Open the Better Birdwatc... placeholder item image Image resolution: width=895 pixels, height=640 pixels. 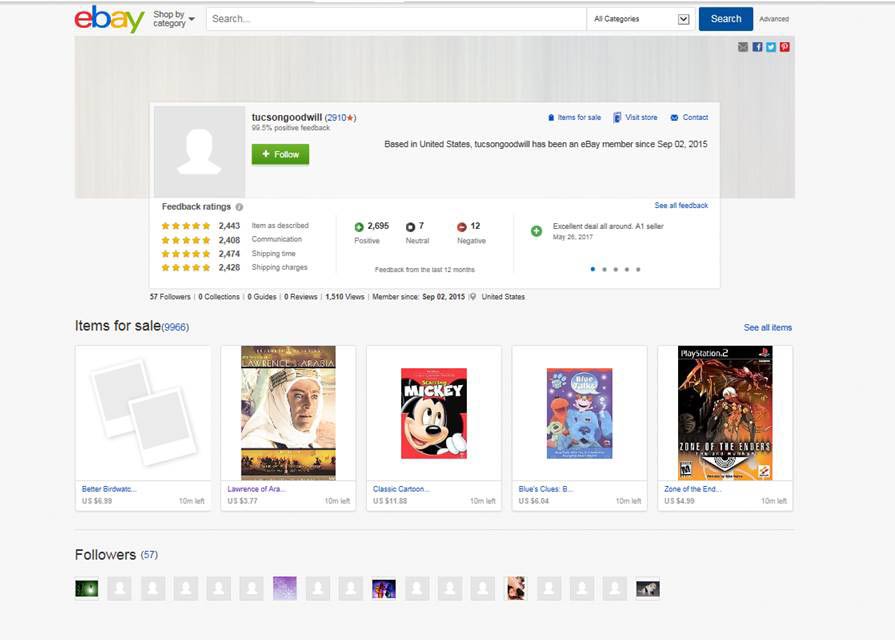(143, 413)
